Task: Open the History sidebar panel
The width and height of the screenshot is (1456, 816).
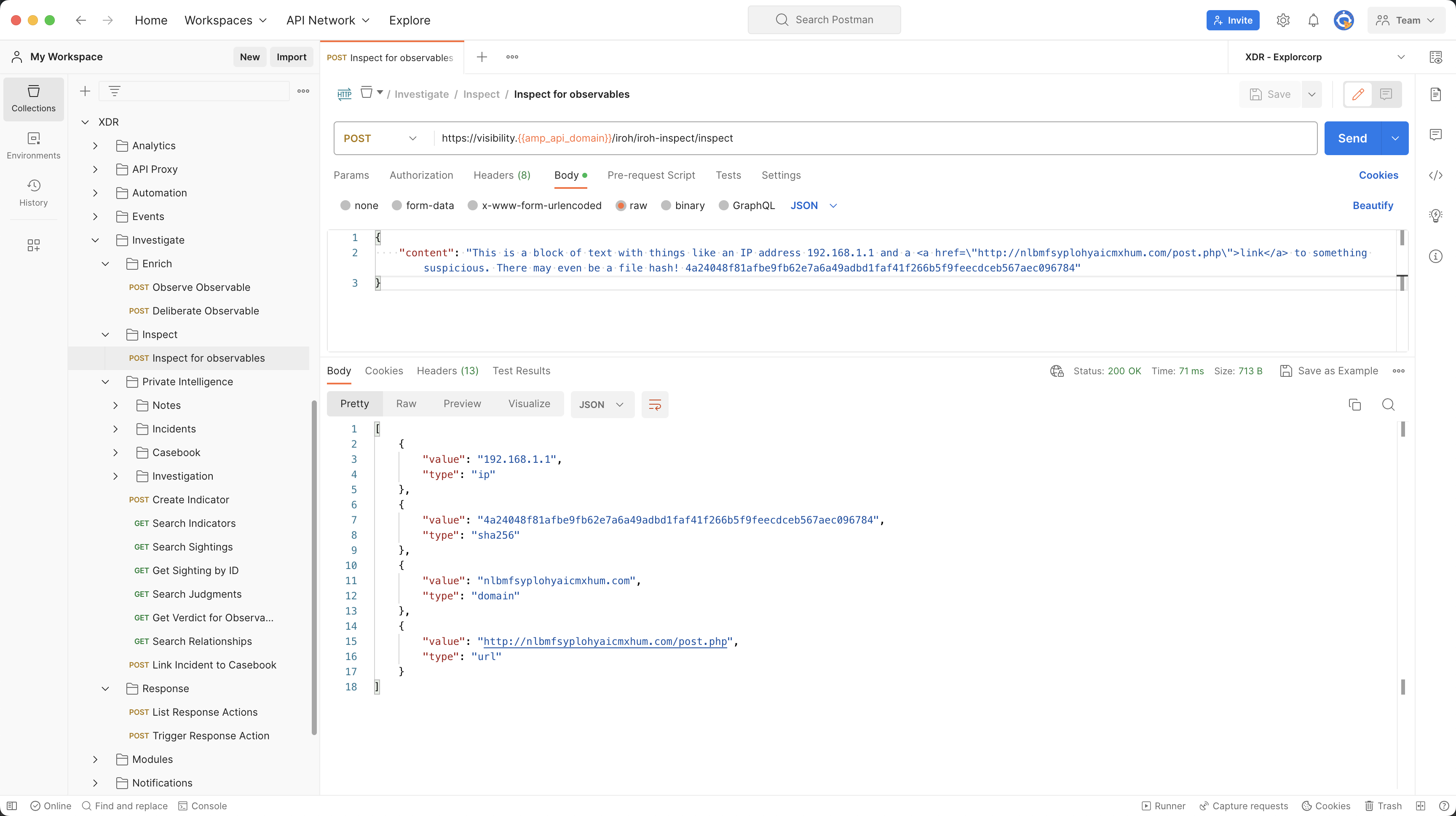Action: (33, 193)
